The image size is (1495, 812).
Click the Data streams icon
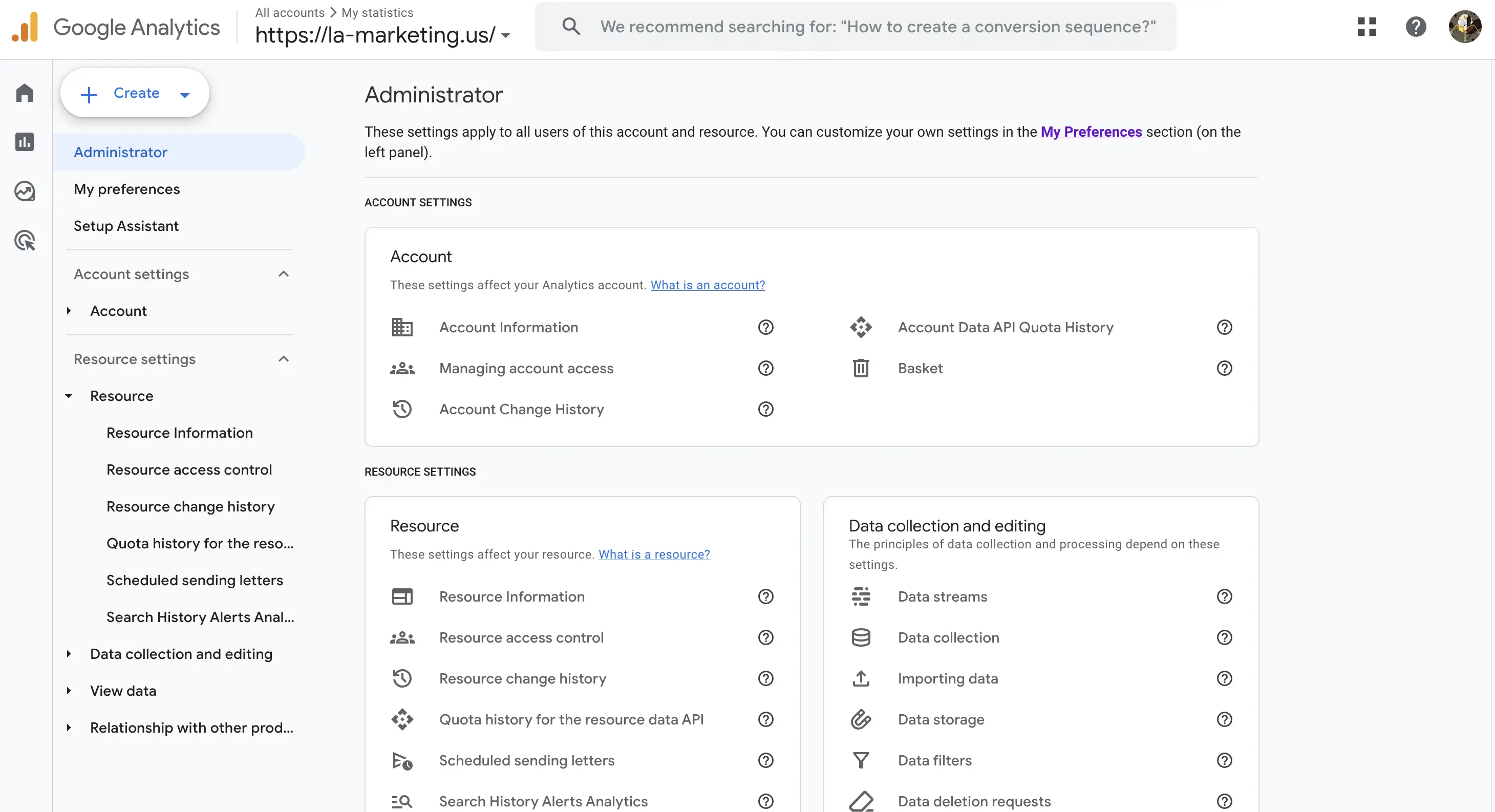(x=861, y=596)
